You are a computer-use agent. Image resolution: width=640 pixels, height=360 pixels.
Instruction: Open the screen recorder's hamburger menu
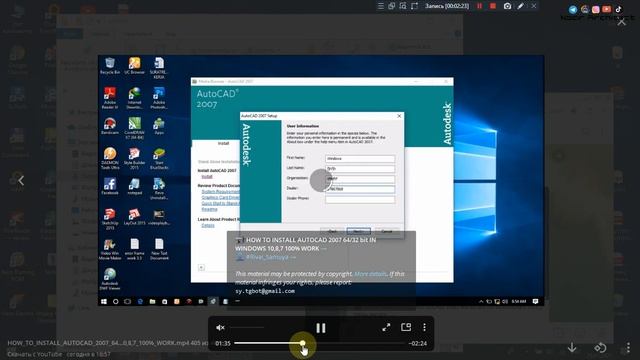pyautogui.click(x=380, y=6)
